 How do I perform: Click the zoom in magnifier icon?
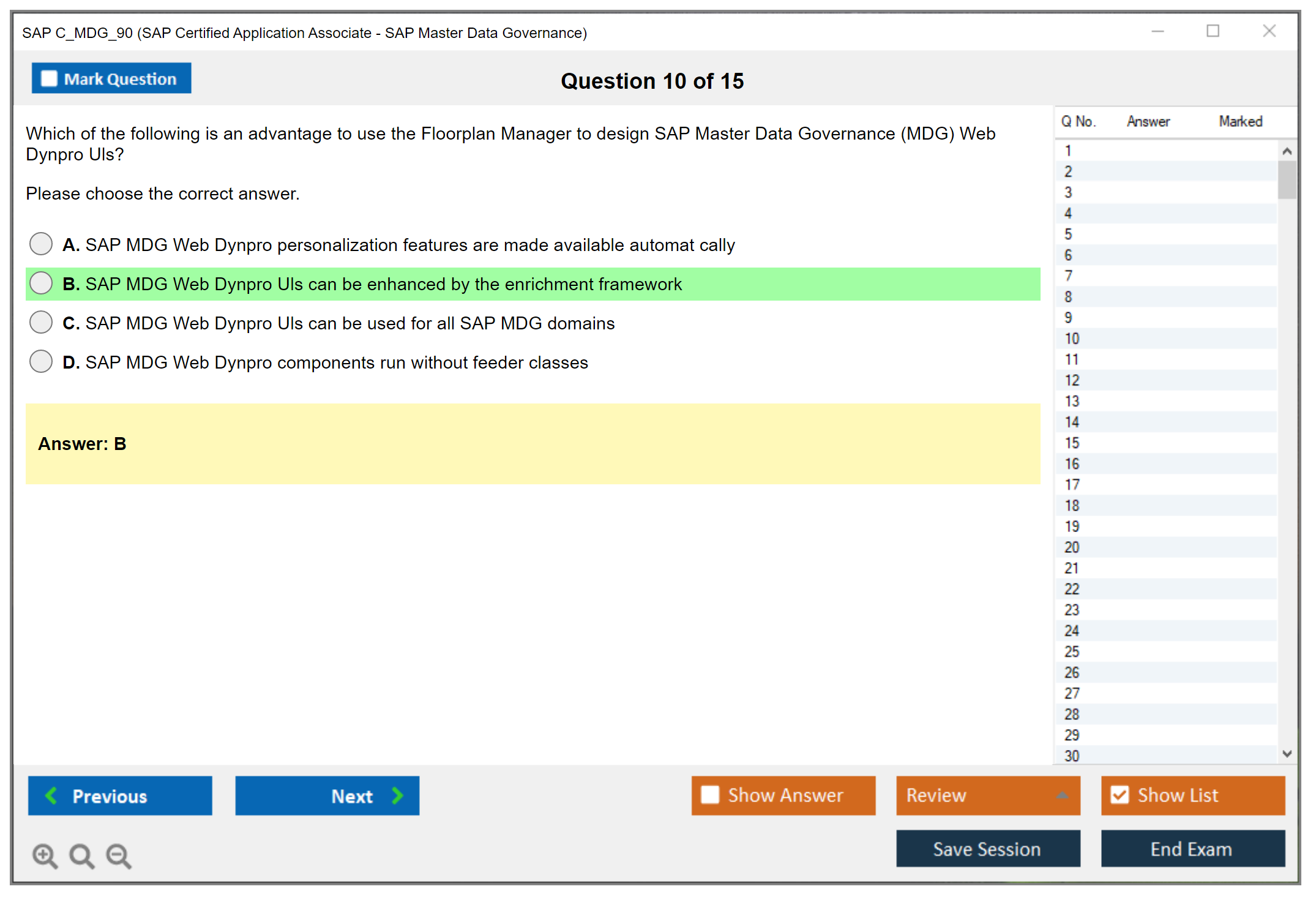[45, 855]
